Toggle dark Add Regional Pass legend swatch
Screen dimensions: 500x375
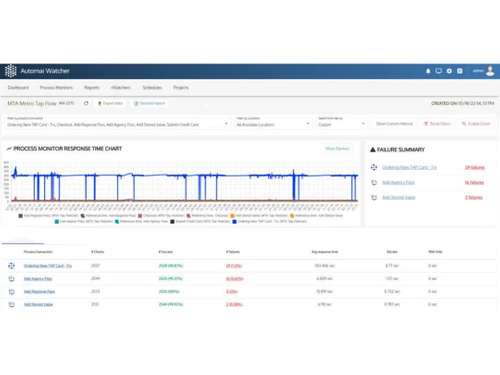click(x=21, y=216)
